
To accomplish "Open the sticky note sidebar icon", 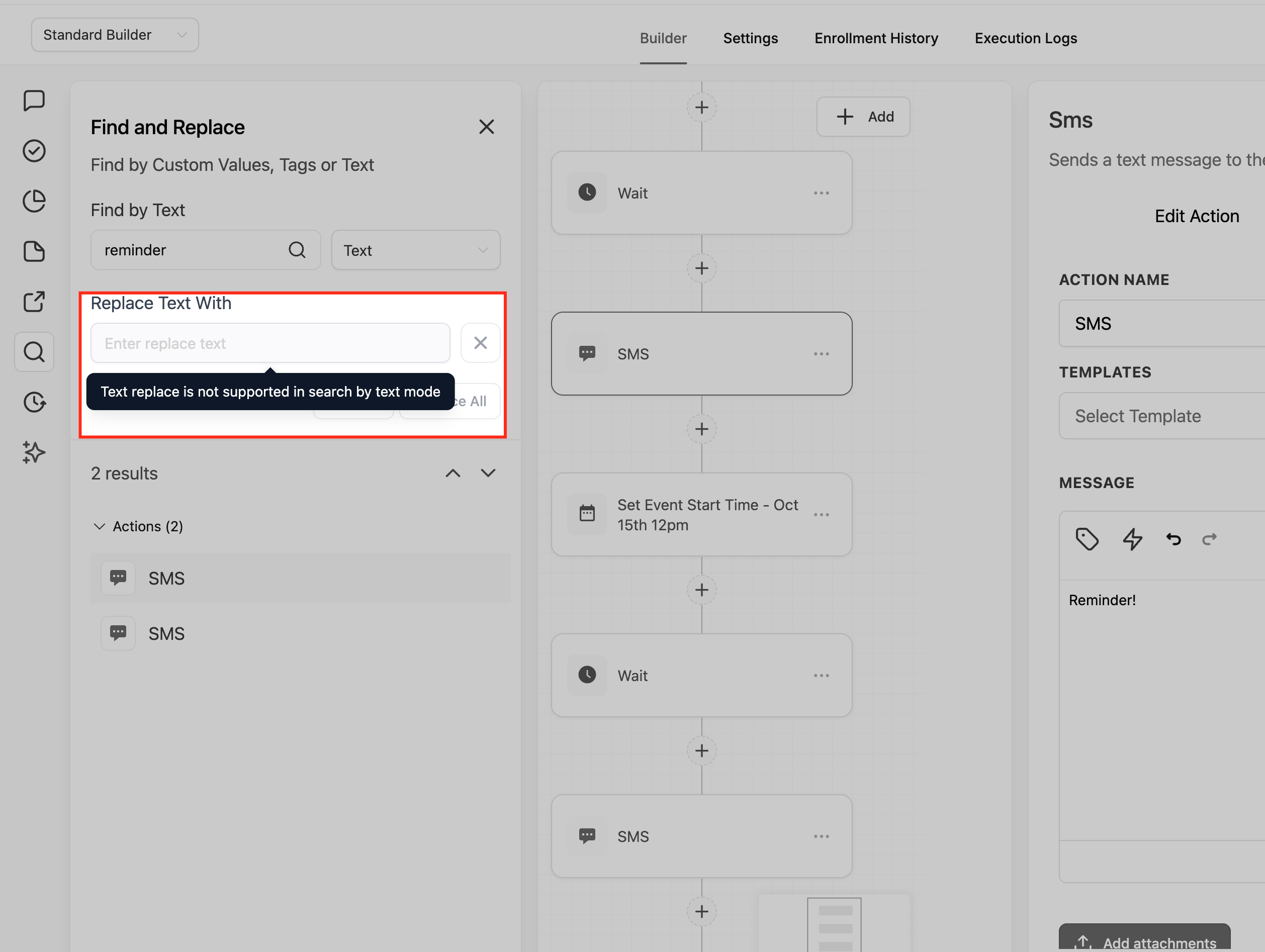I will click(x=34, y=252).
